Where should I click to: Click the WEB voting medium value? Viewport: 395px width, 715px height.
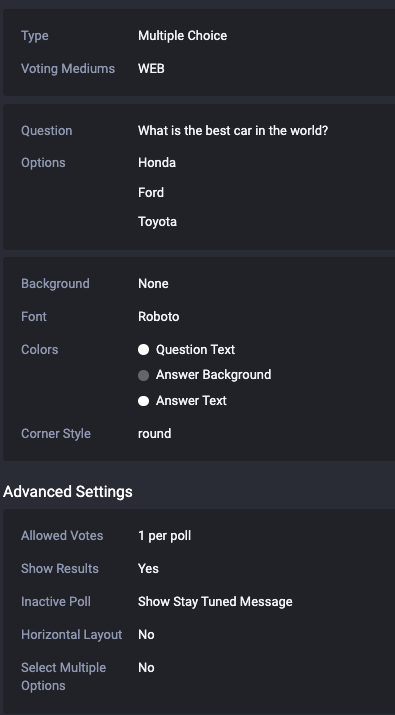tap(151, 69)
